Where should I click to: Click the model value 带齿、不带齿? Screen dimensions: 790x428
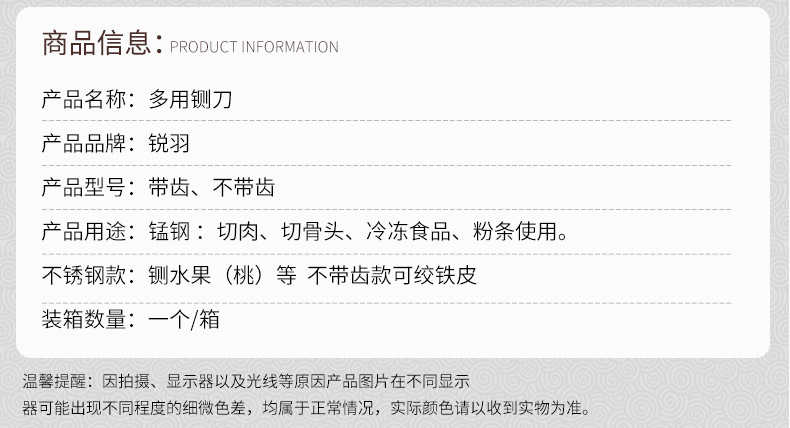(211, 188)
